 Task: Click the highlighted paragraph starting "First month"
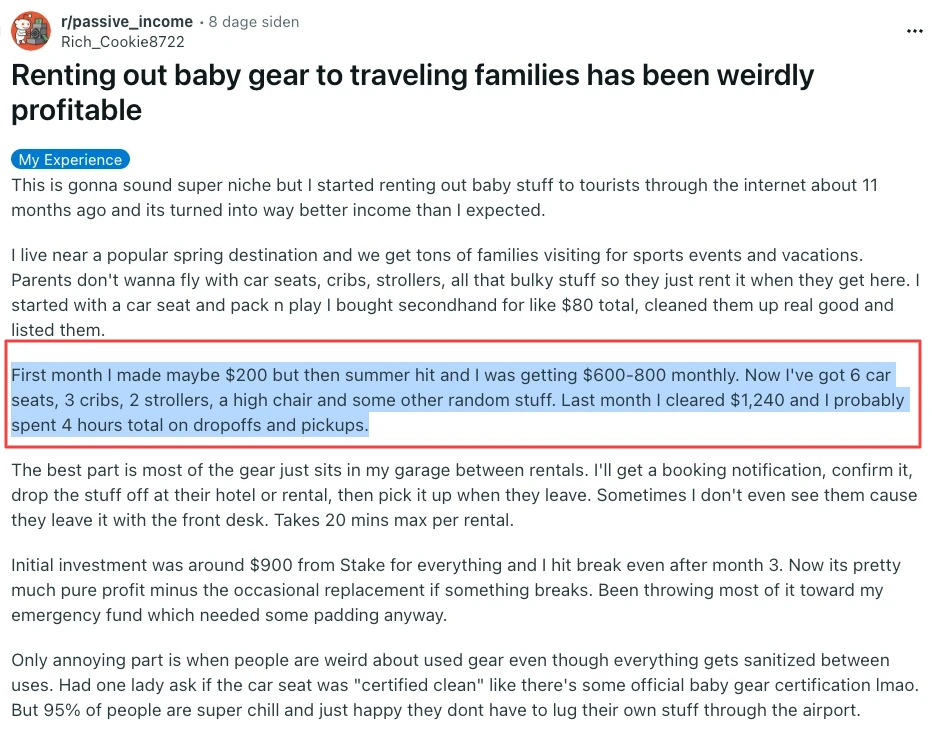458,400
